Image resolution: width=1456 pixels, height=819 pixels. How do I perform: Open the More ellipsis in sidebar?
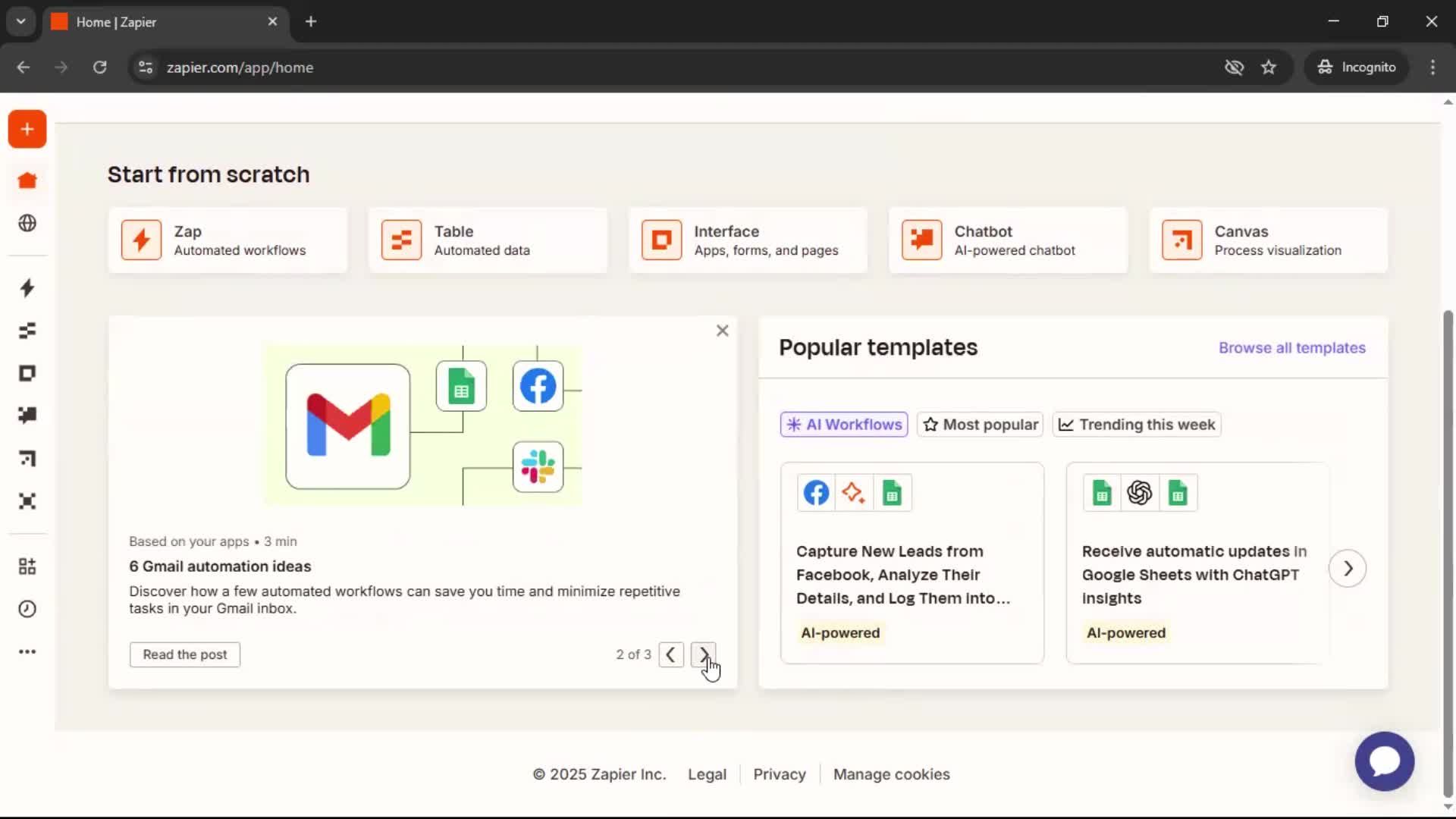[x=27, y=651]
